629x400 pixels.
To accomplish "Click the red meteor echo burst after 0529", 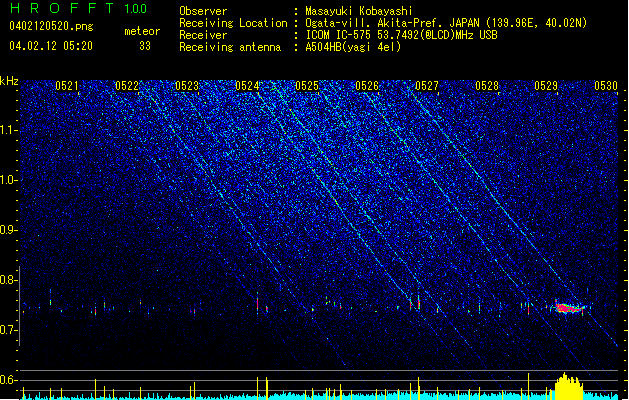I will (x=569, y=308).
